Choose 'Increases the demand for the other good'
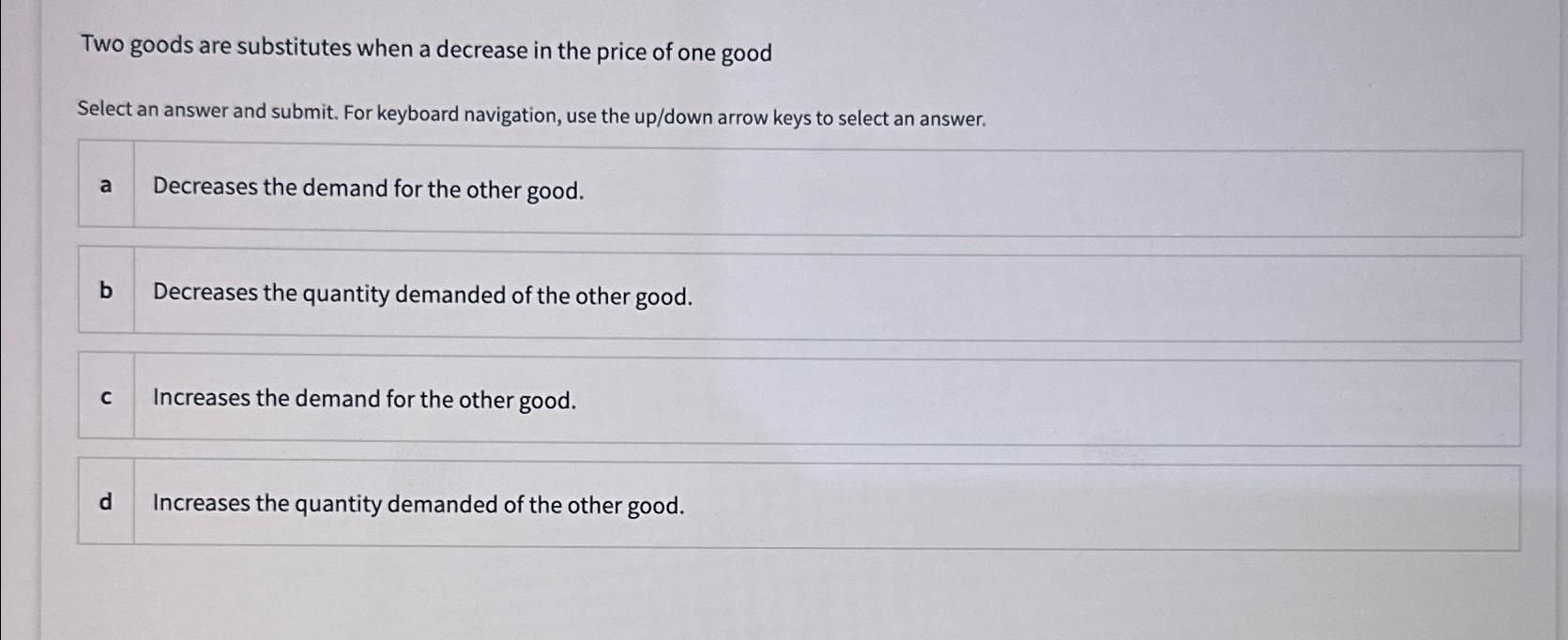Viewport: 1568px width, 640px height. point(363,401)
